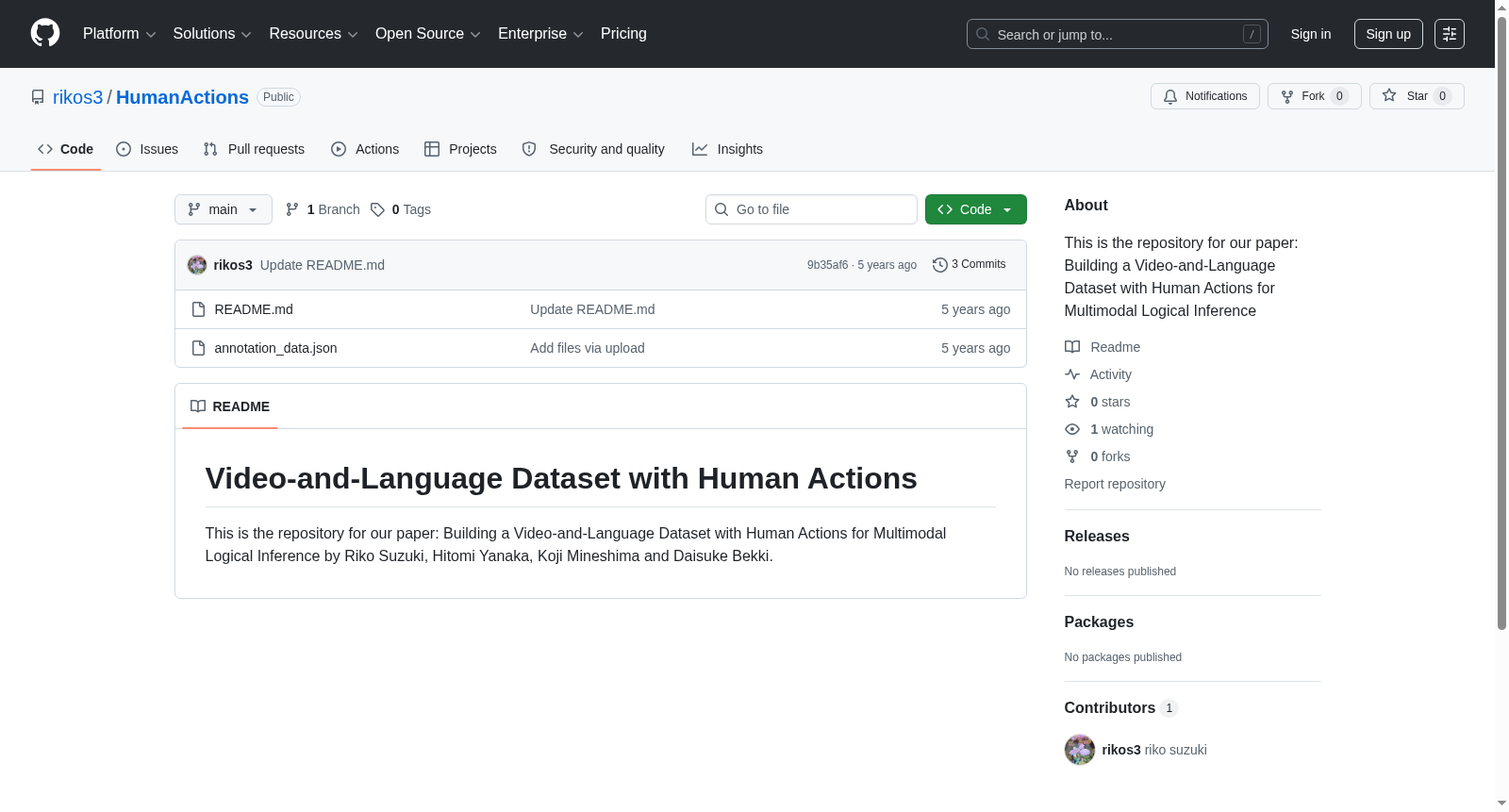Open the Pull requests tab
1509x812 pixels.
click(254, 149)
